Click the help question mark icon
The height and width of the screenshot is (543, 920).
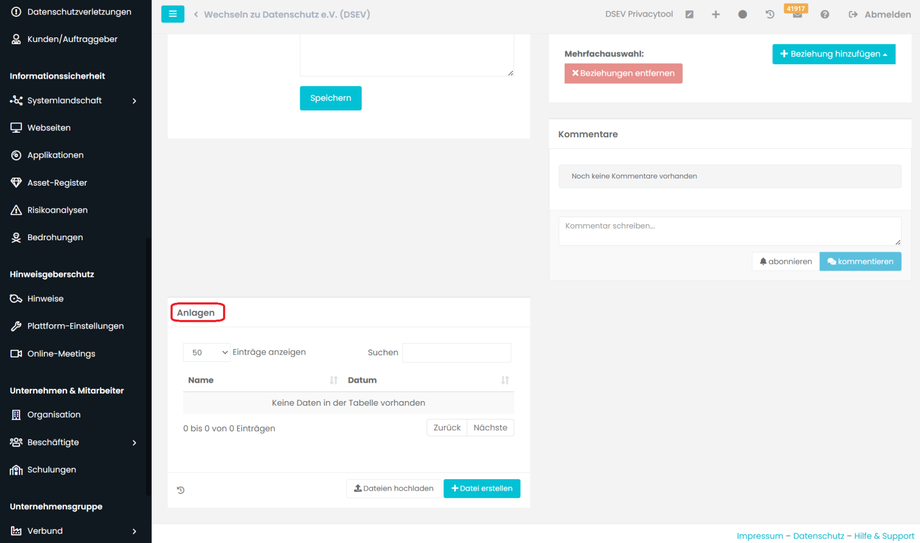[824, 15]
